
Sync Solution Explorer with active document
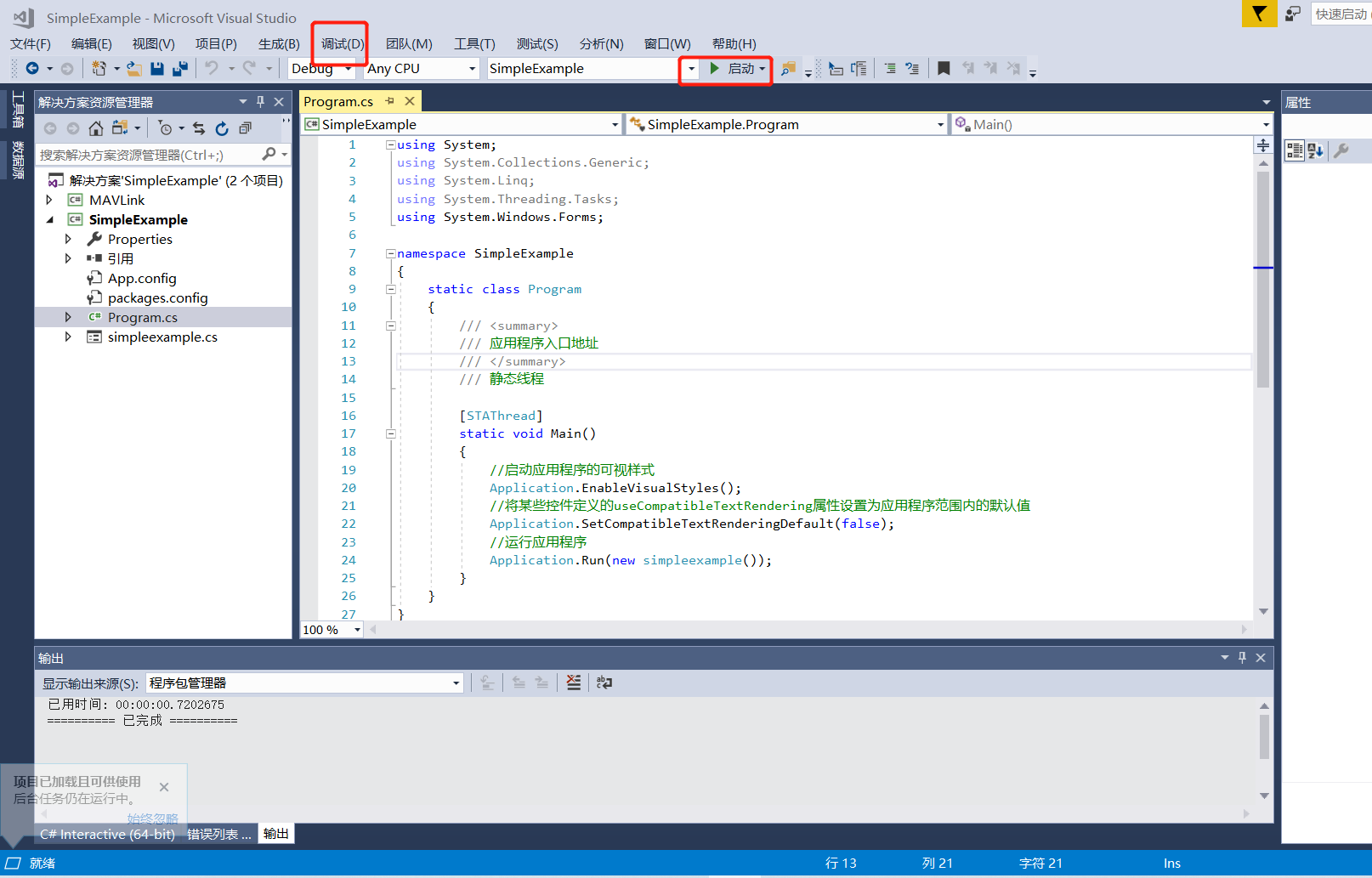[x=197, y=128]
